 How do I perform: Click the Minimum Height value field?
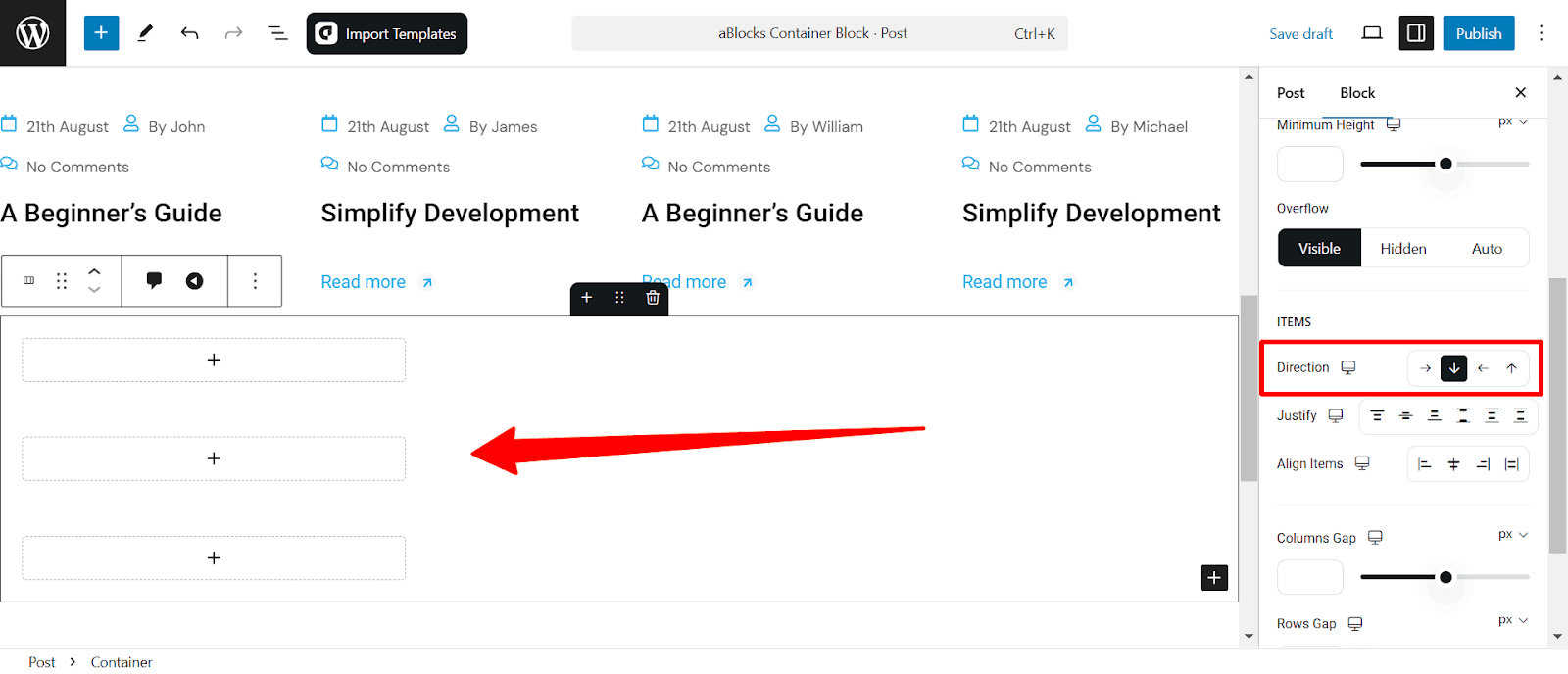(x=1309, y=164)
